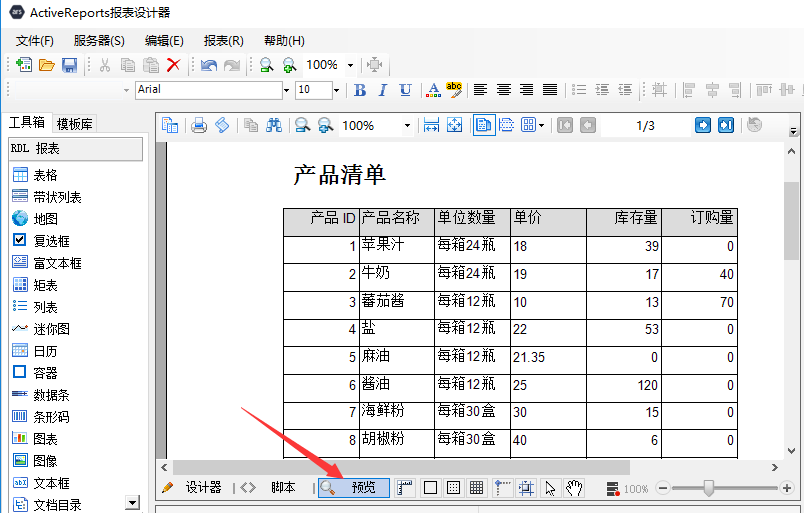Click the binoculars find icon
Screen dimensions: 804x513
pos(273,125)
